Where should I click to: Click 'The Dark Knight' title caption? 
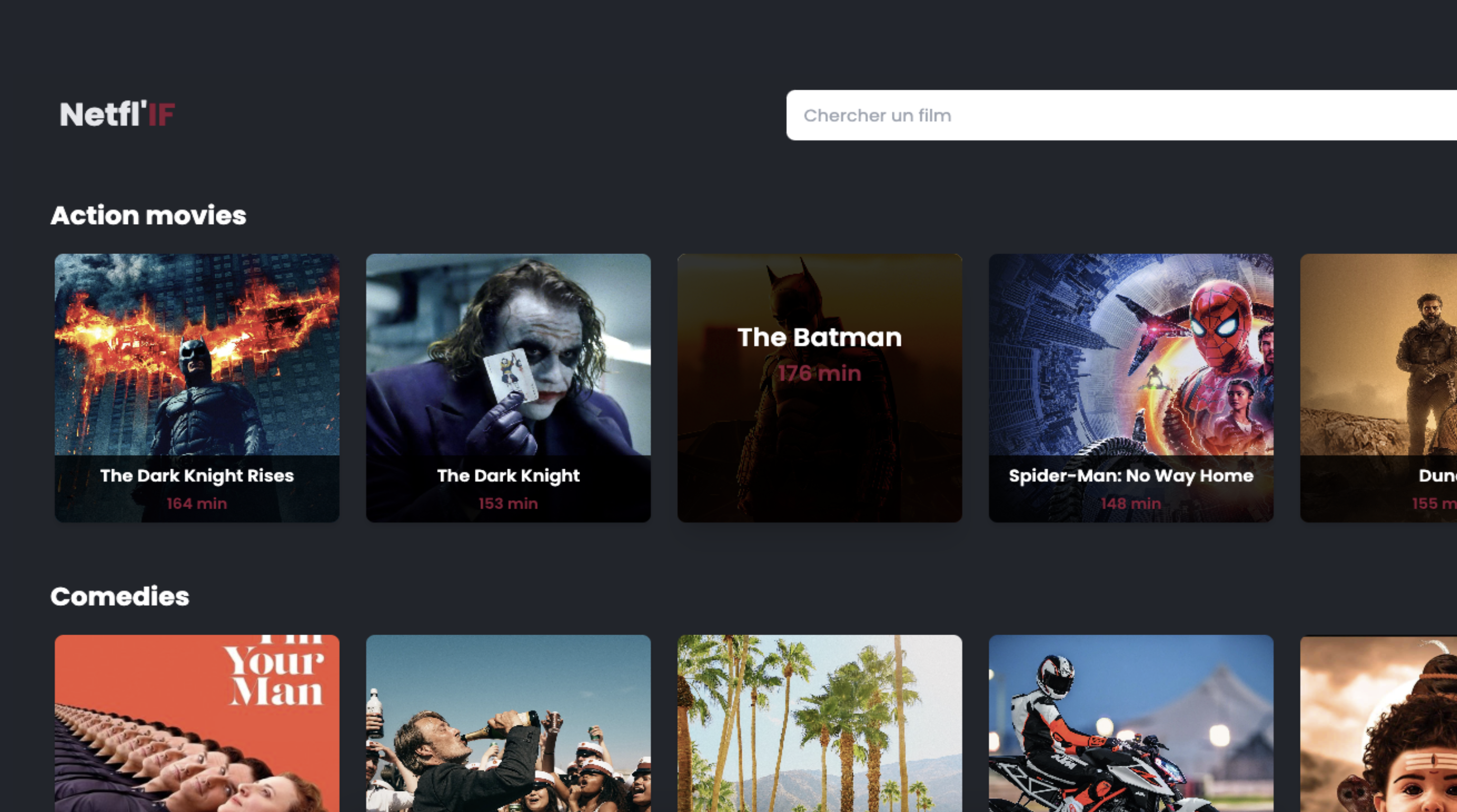[508, 476]
